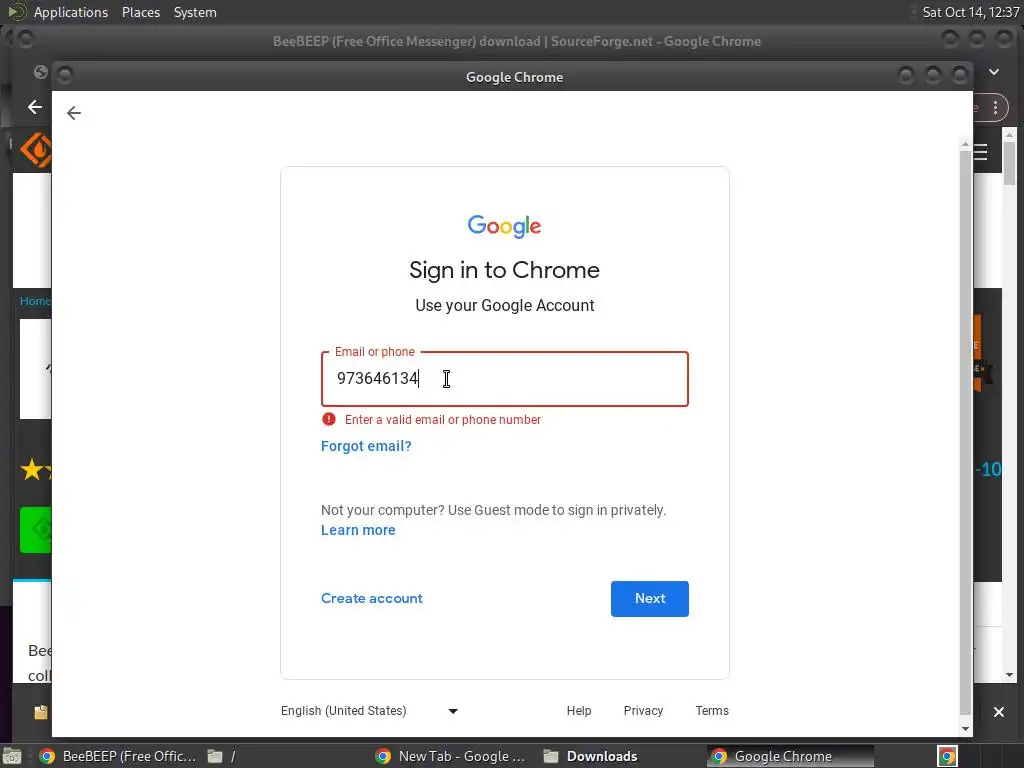The image size is (1024, 768).
Task: Click the SourceForge orange logo
Action: click(x=36, y=150)
